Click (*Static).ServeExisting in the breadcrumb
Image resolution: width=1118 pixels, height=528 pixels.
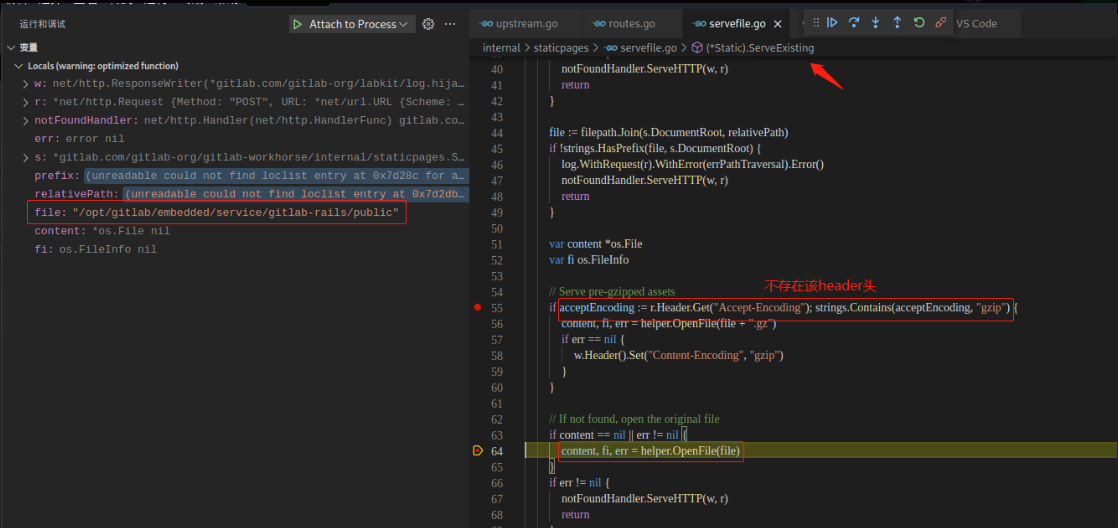(760, 48)
